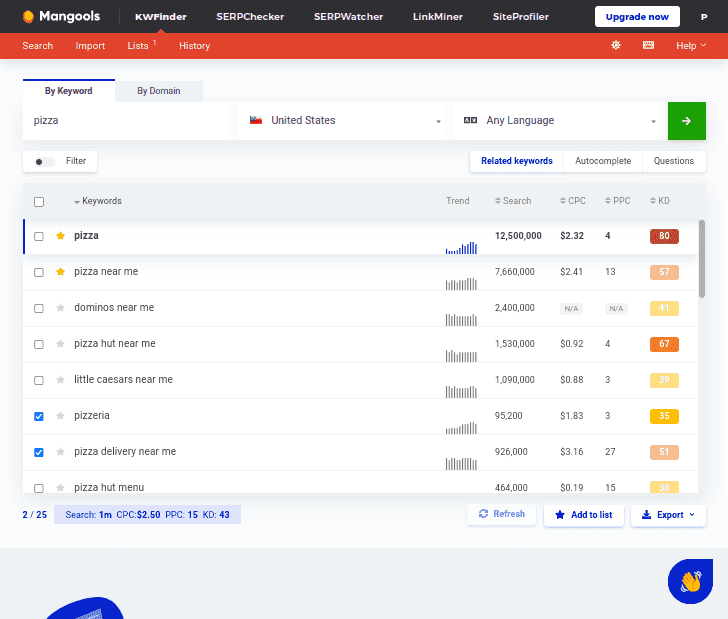728x619 pixels.
Task: Expand the Help menu
Action: (691, 46)
